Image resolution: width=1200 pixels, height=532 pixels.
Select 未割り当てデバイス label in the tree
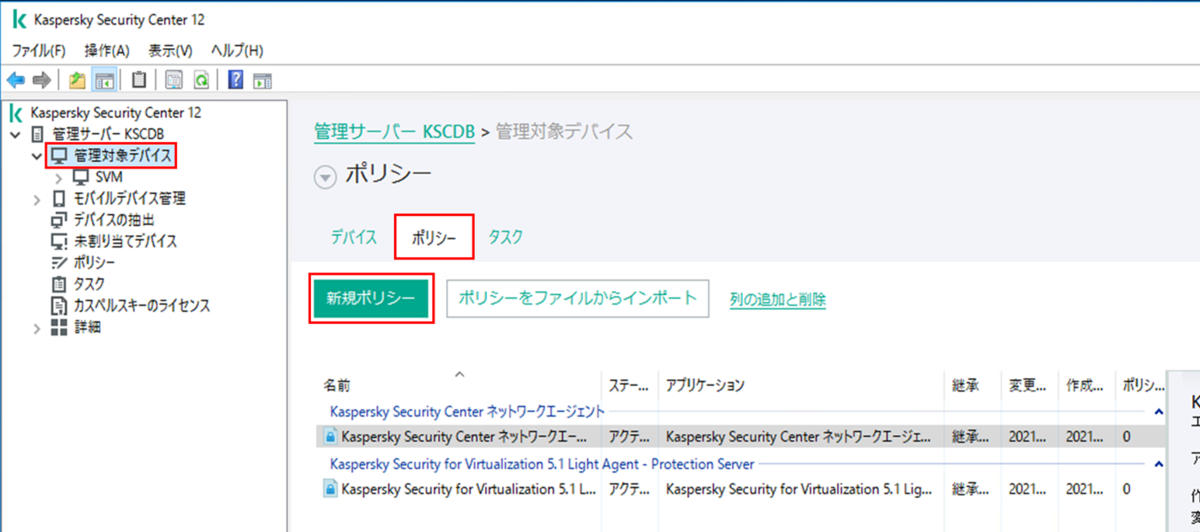click(126, 241)
